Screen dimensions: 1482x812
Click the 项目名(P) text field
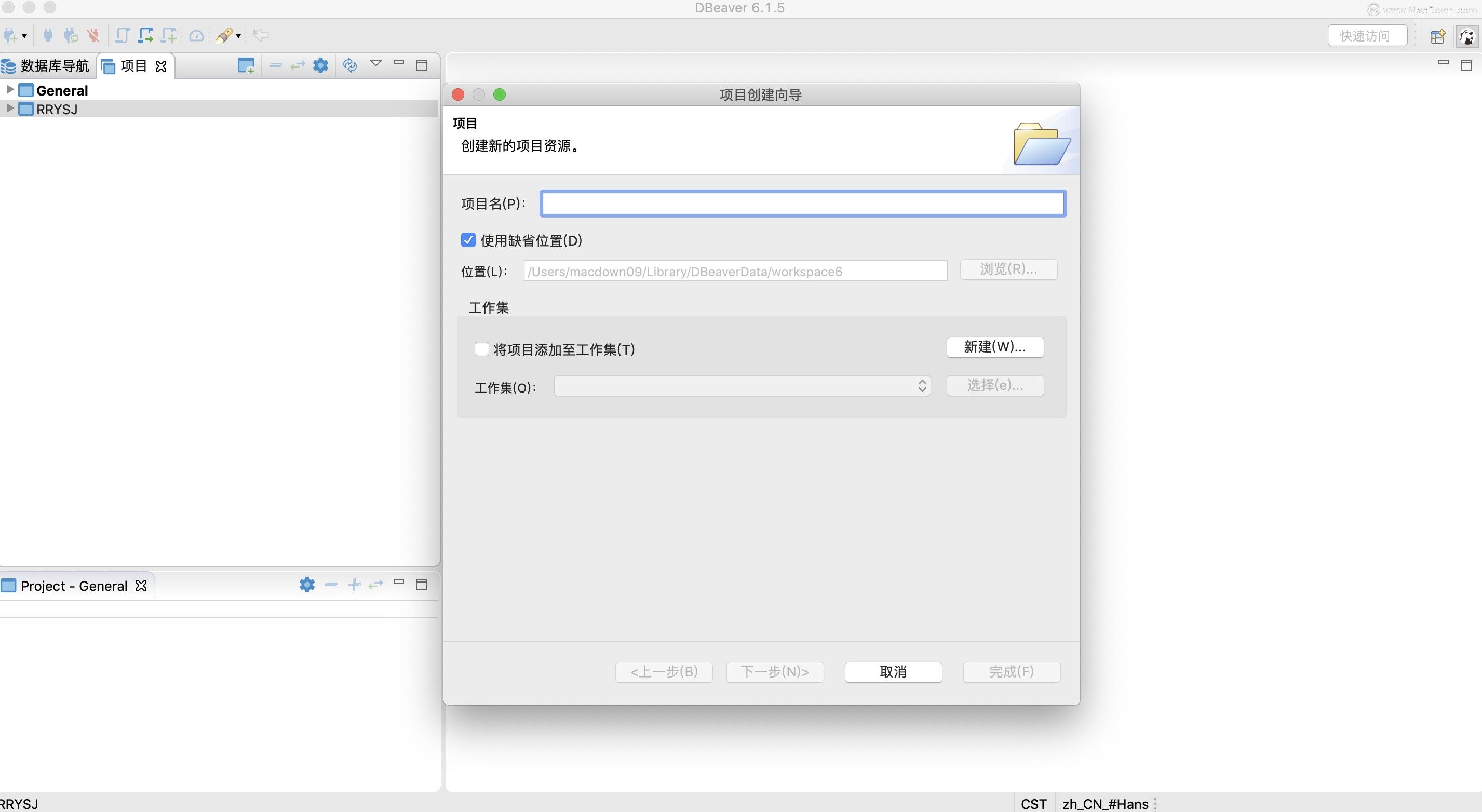(x=803, y=204)
